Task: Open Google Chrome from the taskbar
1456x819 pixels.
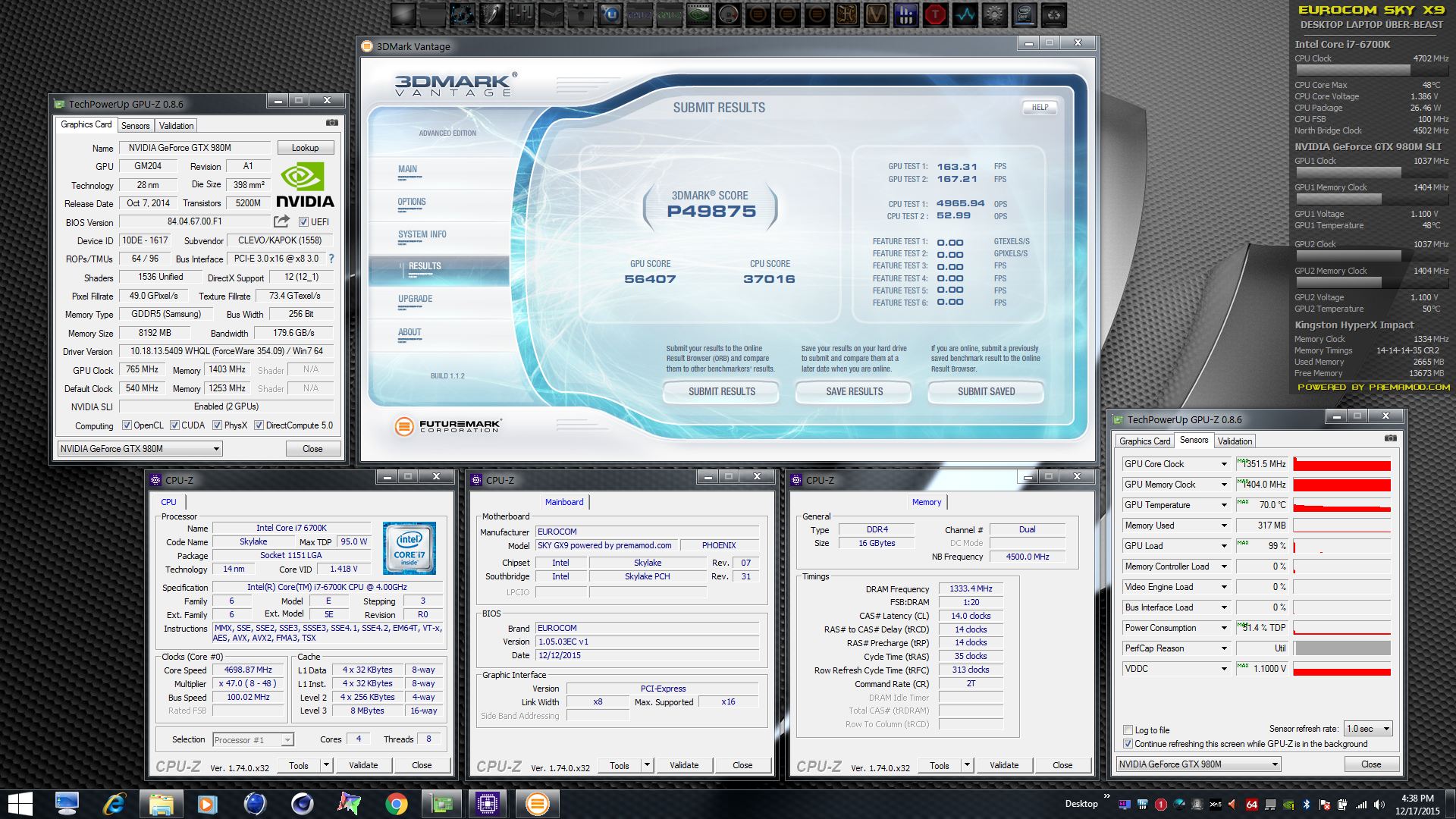Action: 396,803
